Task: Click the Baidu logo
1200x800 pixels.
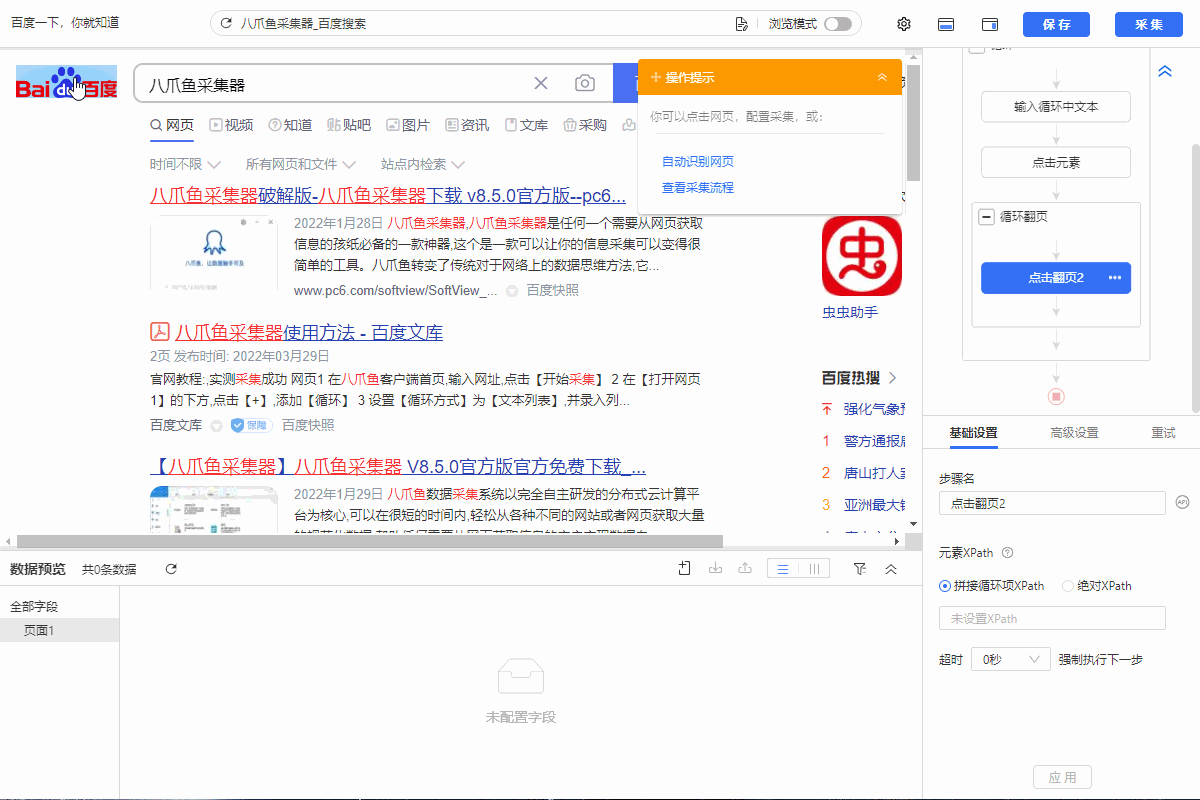Action: (x=66, y=84)
